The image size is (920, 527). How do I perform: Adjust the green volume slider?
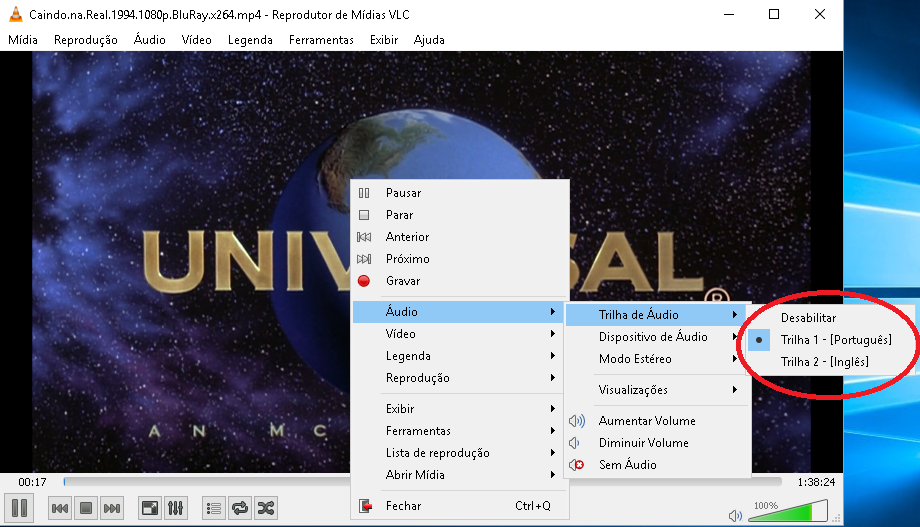[788, 511]
